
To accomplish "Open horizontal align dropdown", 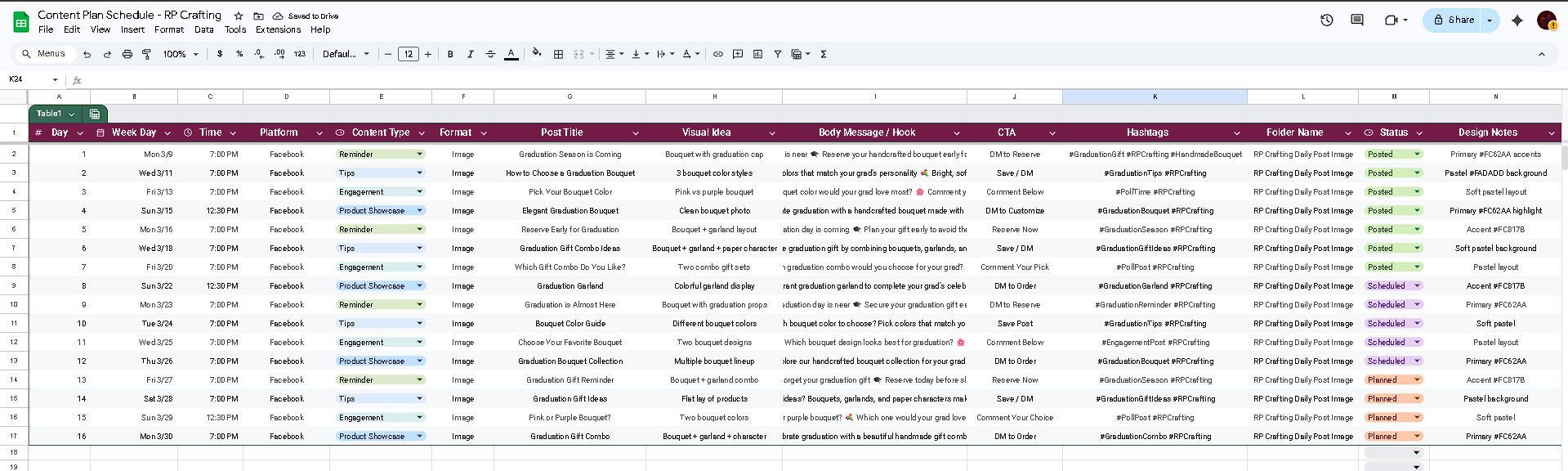I will (614, 54).
